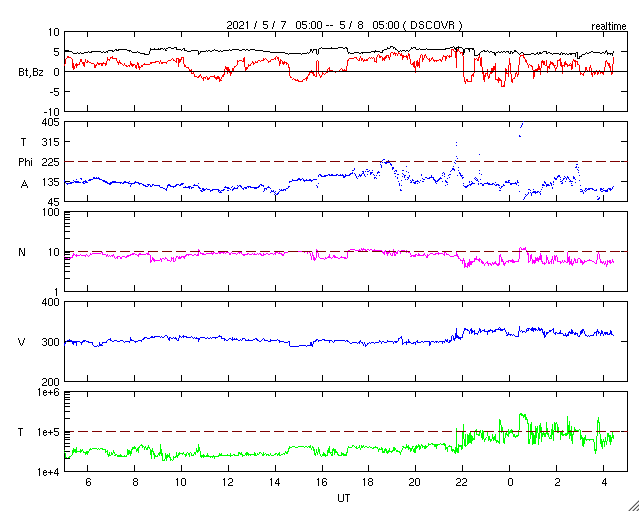Click the 'realtime' label
640x512 pixels.
point(609,27)
